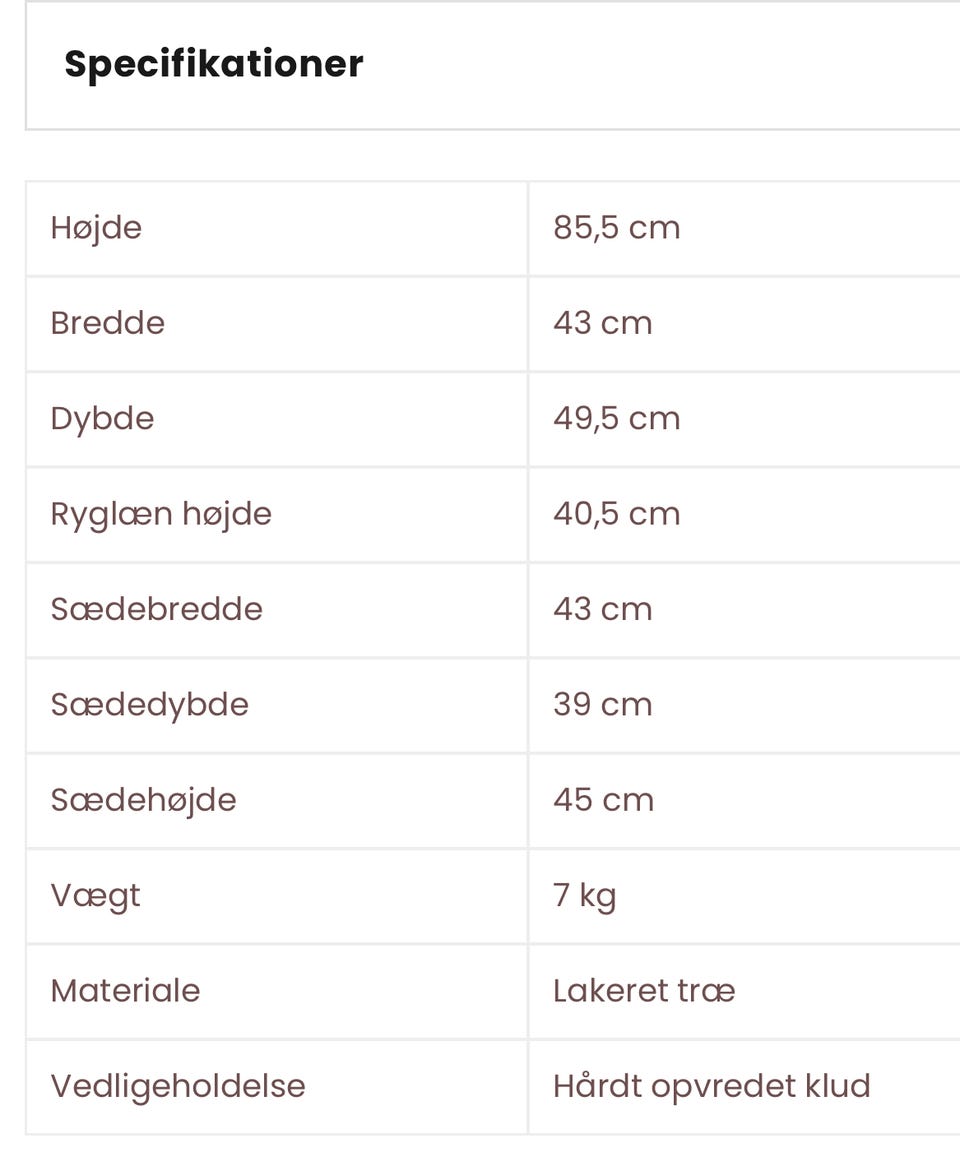Click the Hårdt opvredet klud text
Screen dimensions: 960x1166
(711, 1086)
